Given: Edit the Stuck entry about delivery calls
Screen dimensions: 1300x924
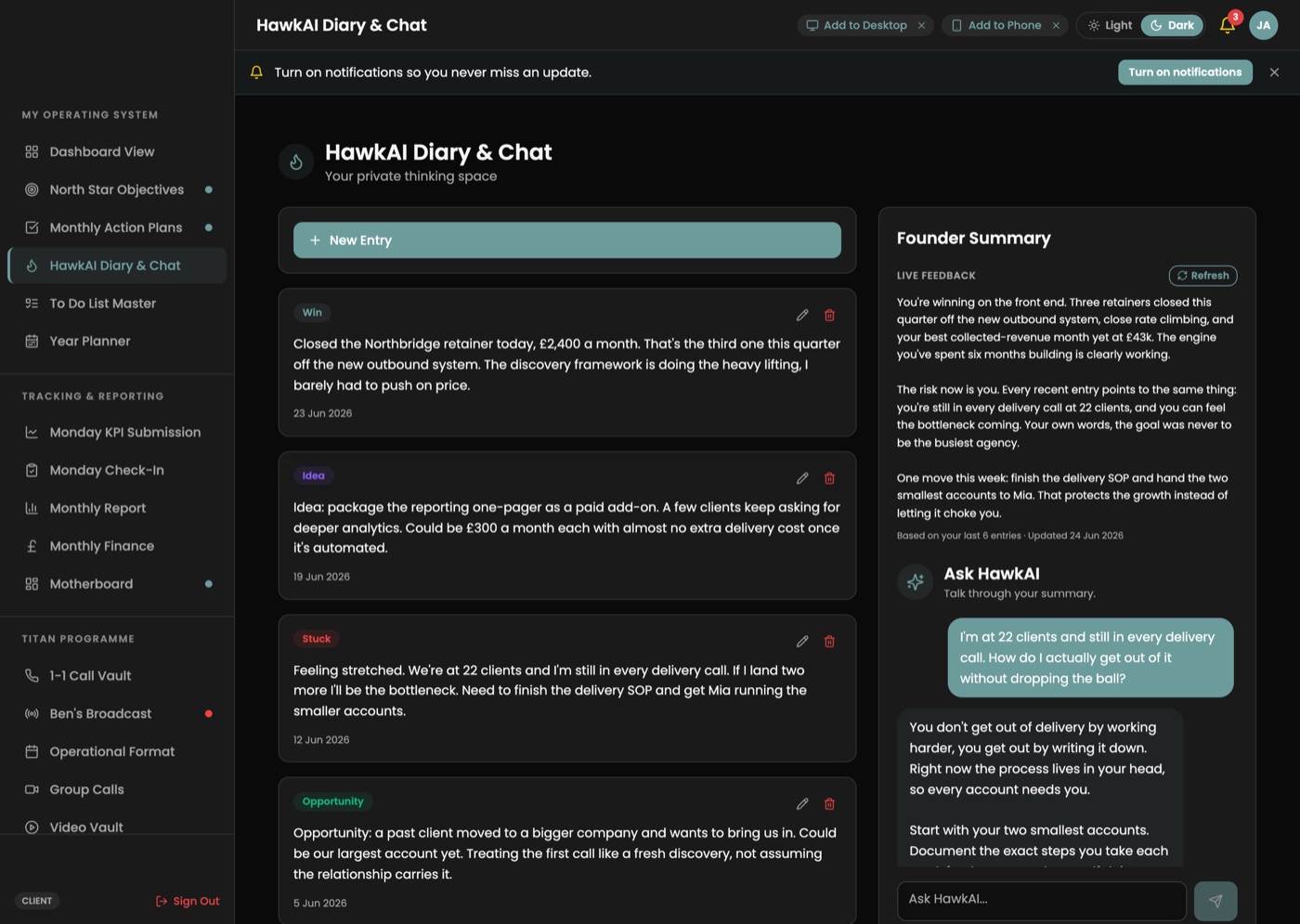Looking at the screenshot, I should point(802,641).
